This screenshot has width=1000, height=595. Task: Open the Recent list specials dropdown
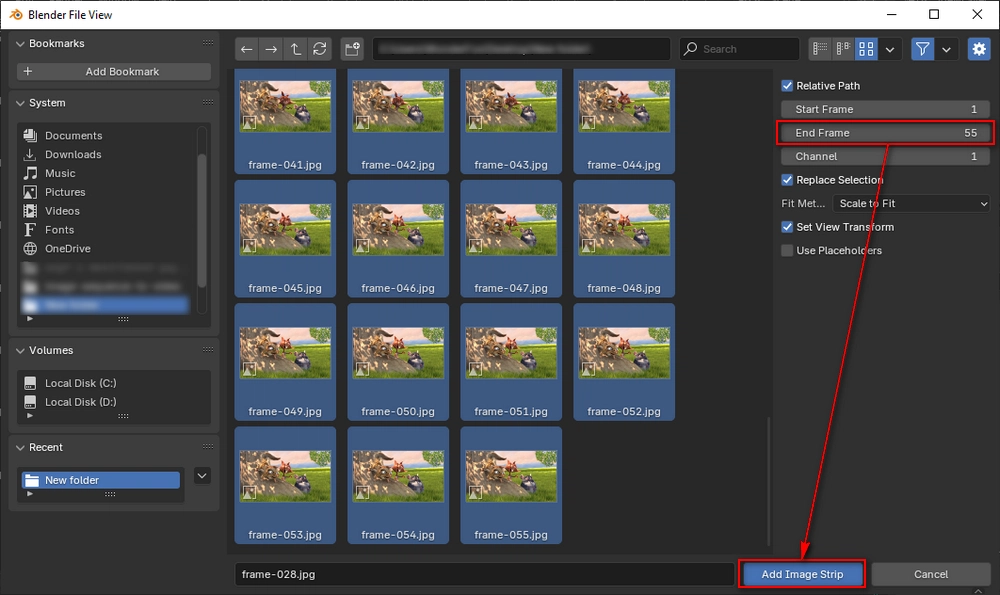tap(202, 476)
